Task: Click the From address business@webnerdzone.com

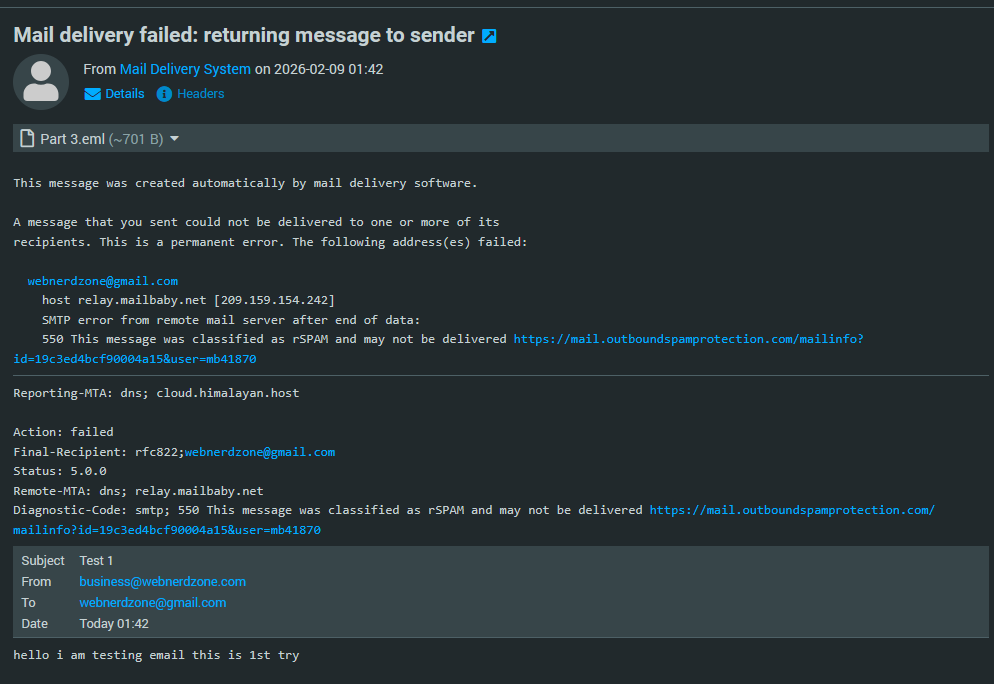Action: [163, 581]
